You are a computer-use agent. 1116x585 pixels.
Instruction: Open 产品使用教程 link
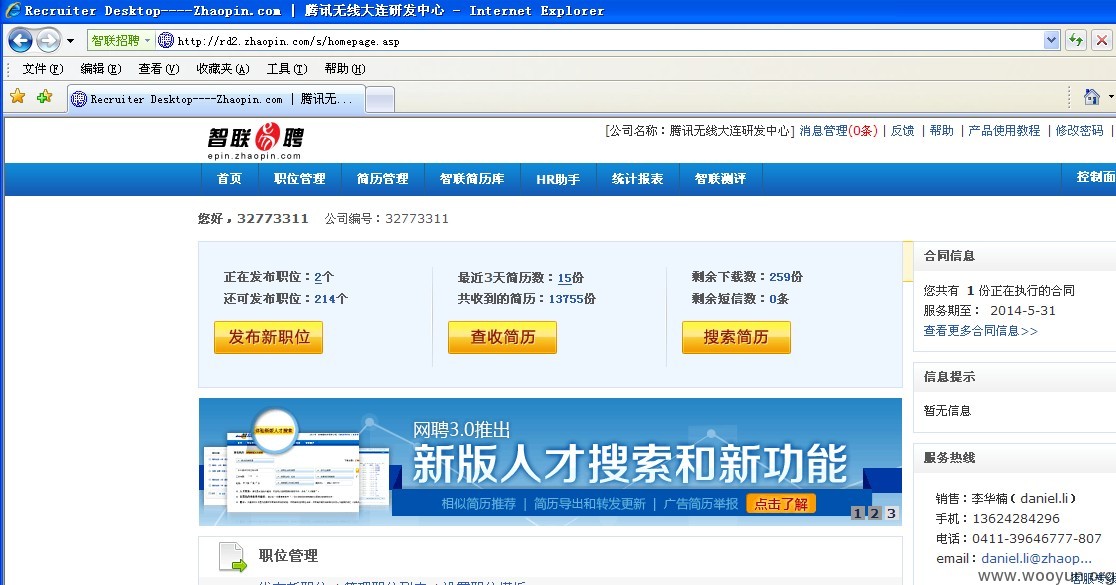click(1004, 130)
